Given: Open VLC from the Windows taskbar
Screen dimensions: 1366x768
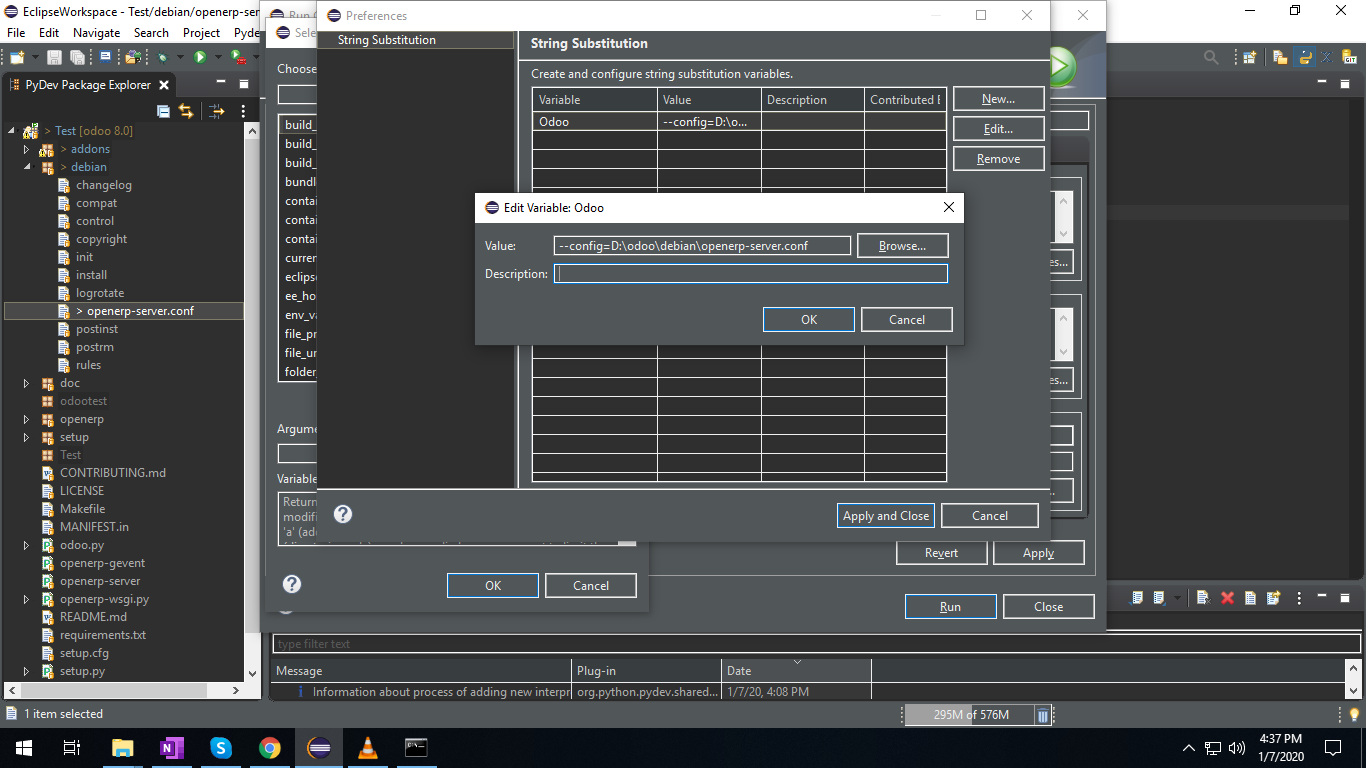Looking at the screenshot, I should coord(367,747).
